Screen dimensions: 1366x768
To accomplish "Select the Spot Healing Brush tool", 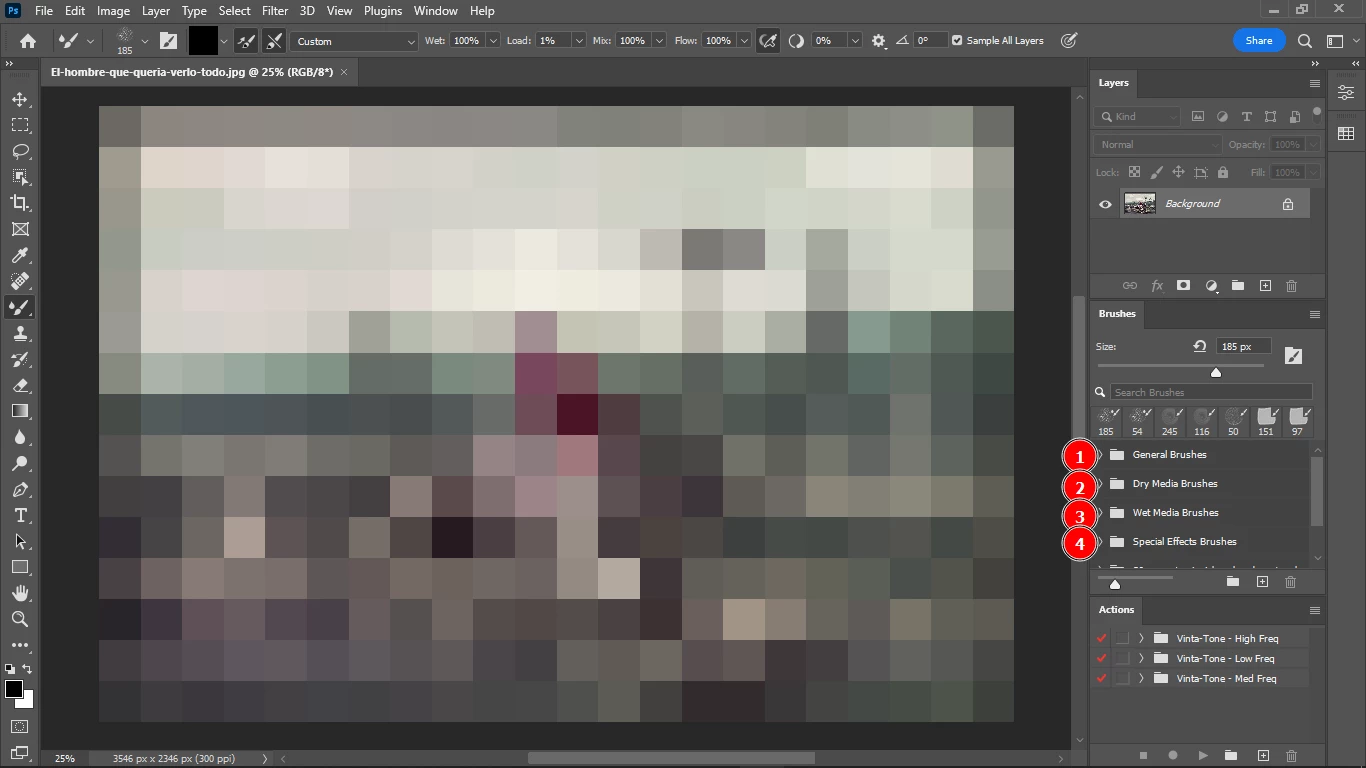I will pyautogui.click(x=20, y=281).
